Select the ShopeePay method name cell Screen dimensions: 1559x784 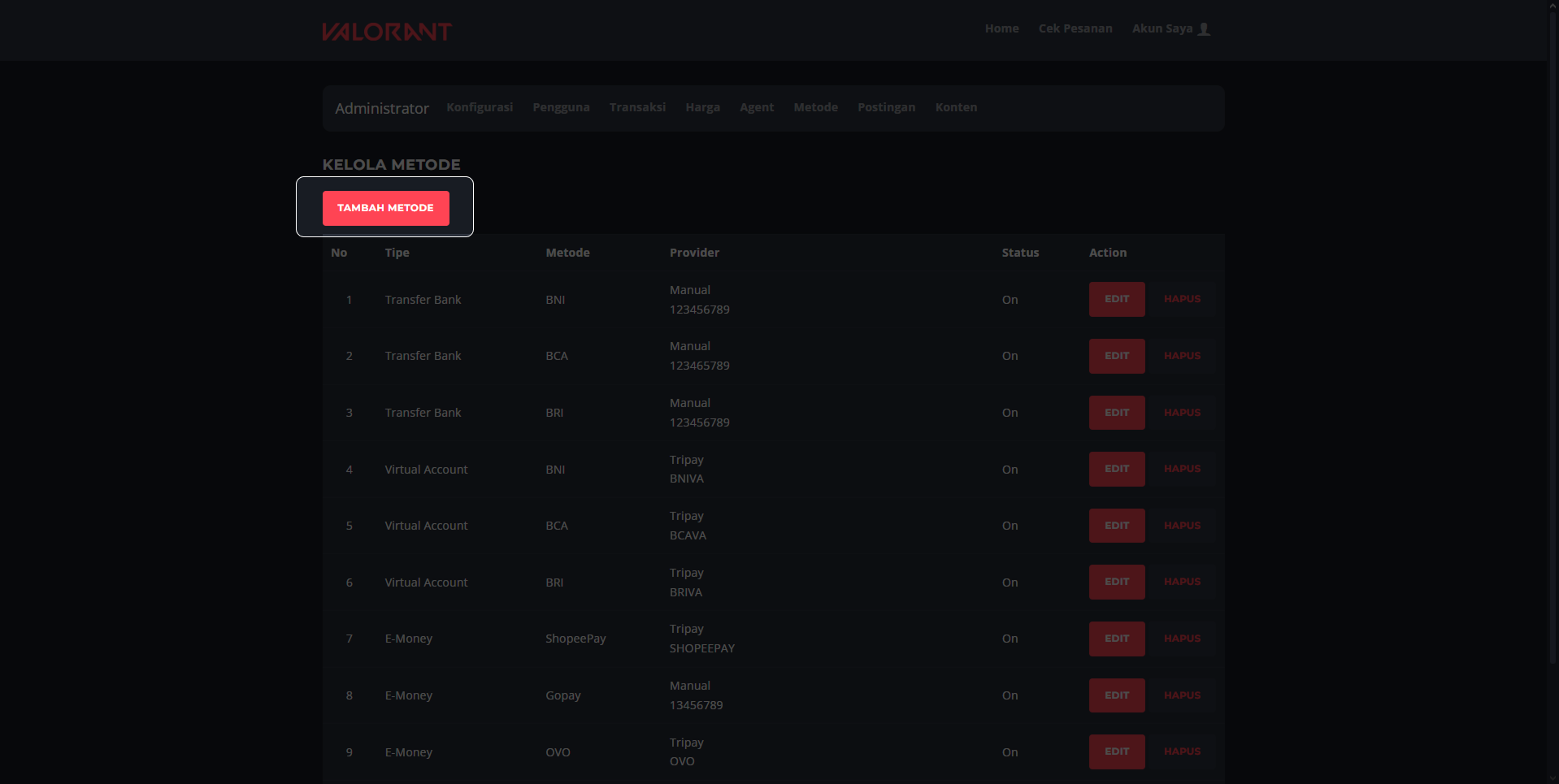point(575,639)
